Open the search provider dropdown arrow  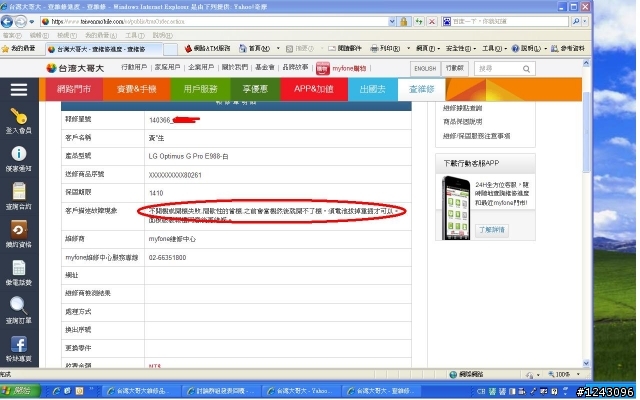point(585,21)
